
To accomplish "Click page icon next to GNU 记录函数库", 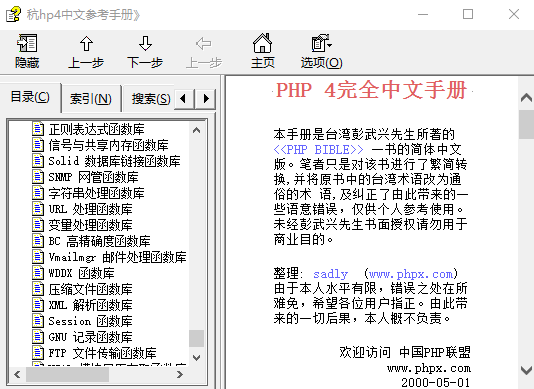I will pos(38,337).
